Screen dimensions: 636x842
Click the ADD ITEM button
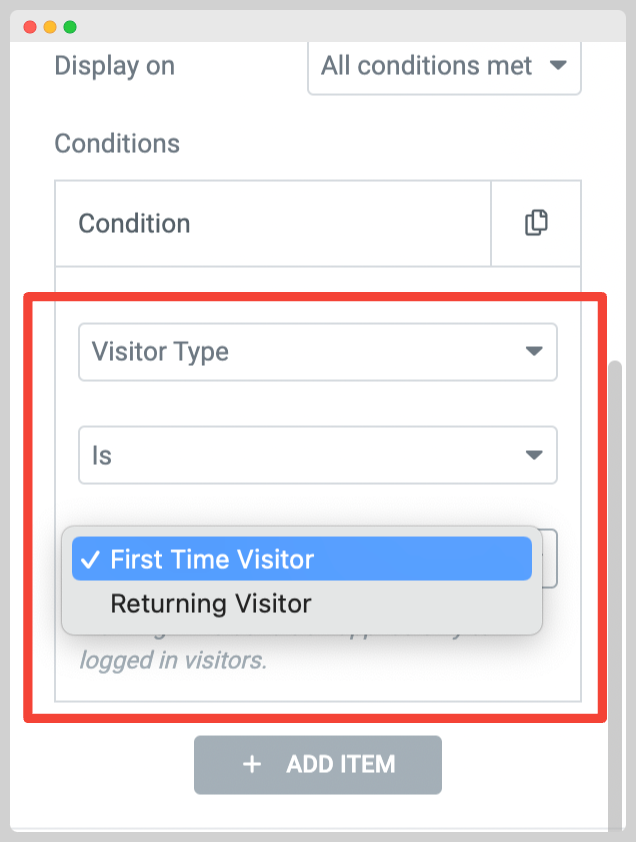pos(318,765)
